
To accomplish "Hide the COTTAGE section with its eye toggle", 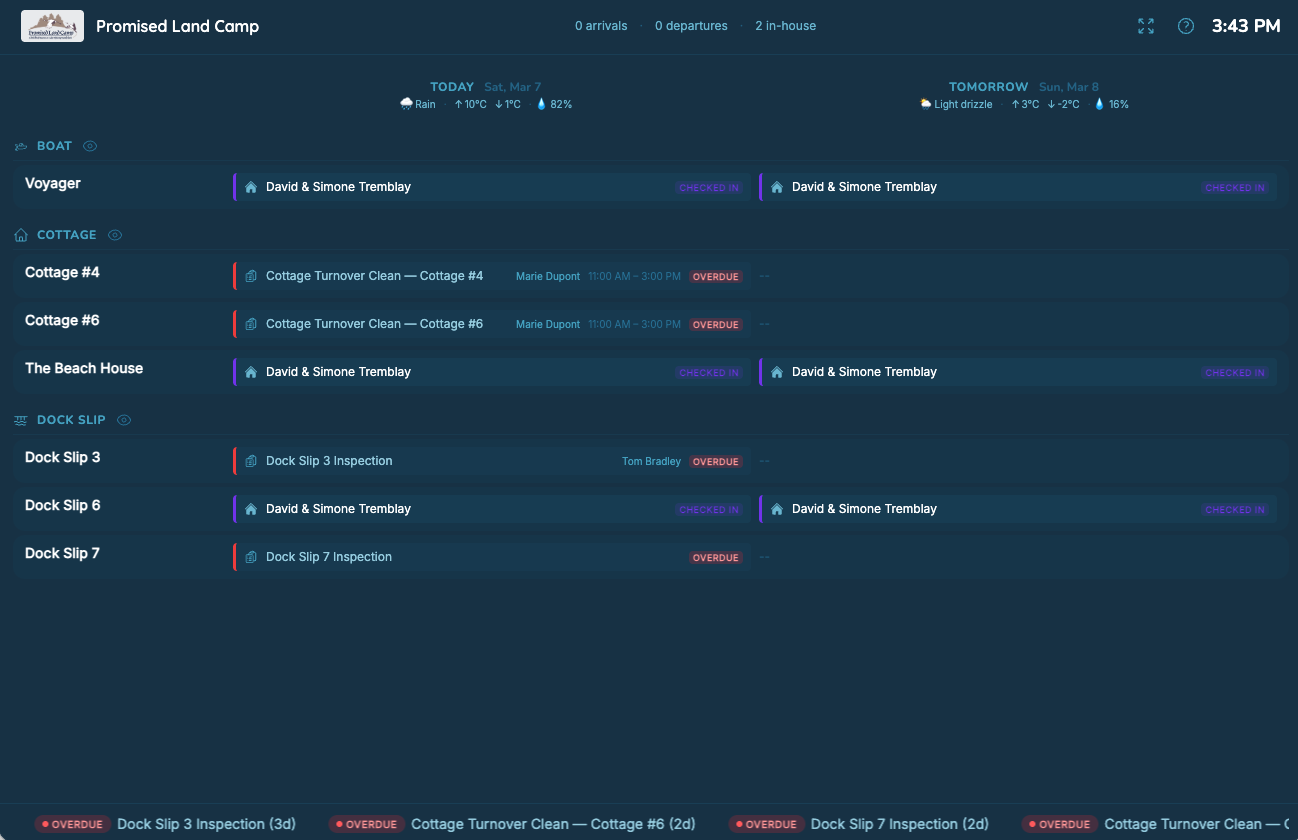I will tap(114, 234).
